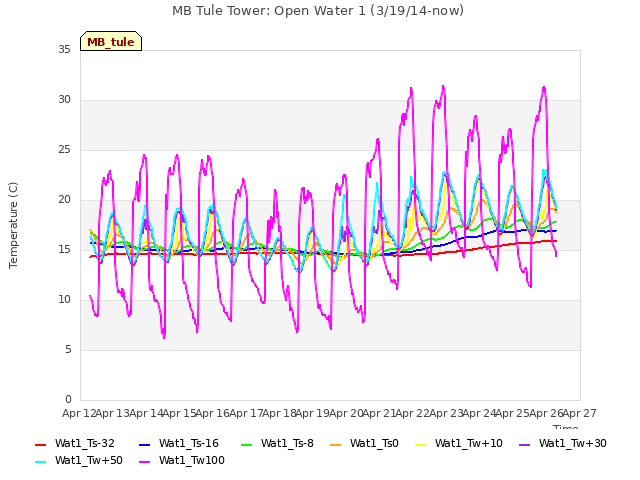The height and width of the screenshot is (480, 640).
Task: Click the Apr 13 x-axis label
Action: (113, 414)
